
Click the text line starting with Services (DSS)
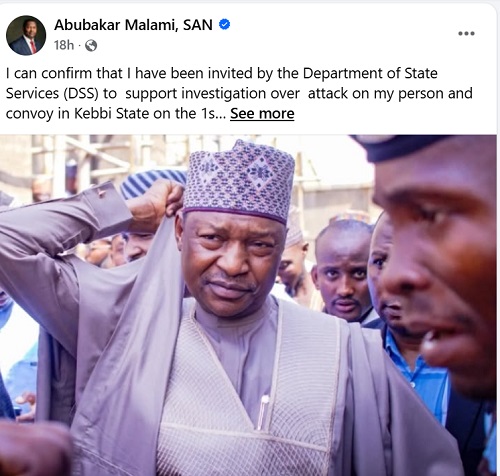[239, 94]
